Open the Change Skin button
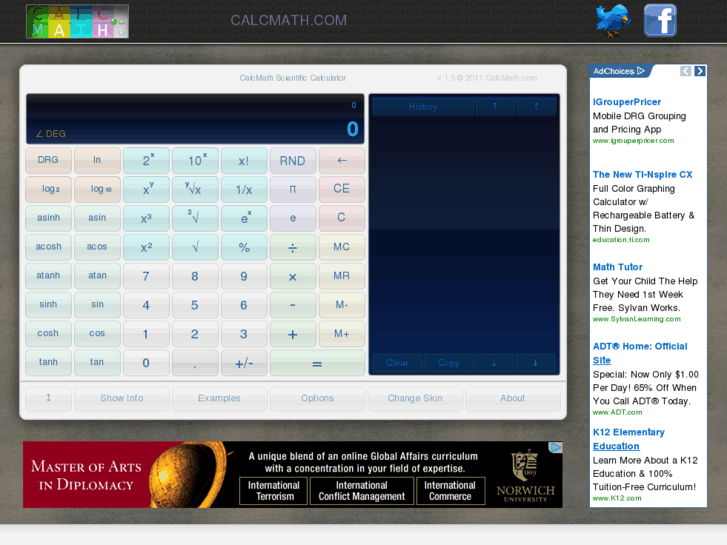 415,398
